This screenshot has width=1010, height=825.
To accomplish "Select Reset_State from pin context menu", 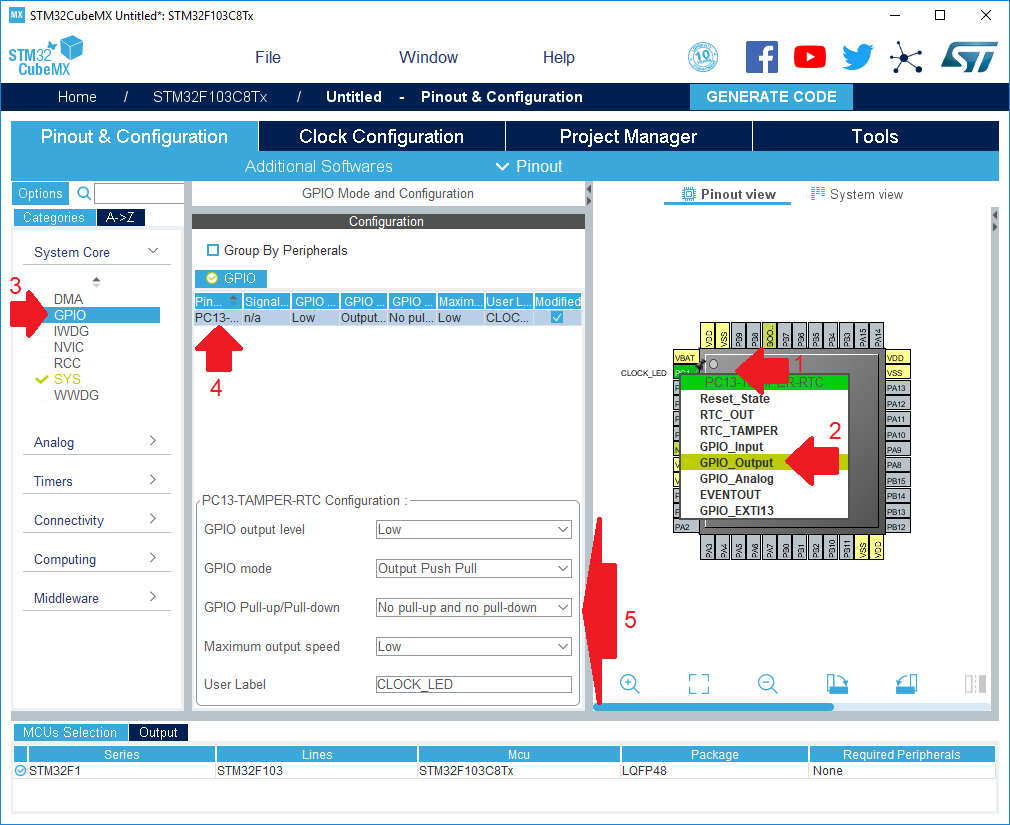I will (734, 399).
